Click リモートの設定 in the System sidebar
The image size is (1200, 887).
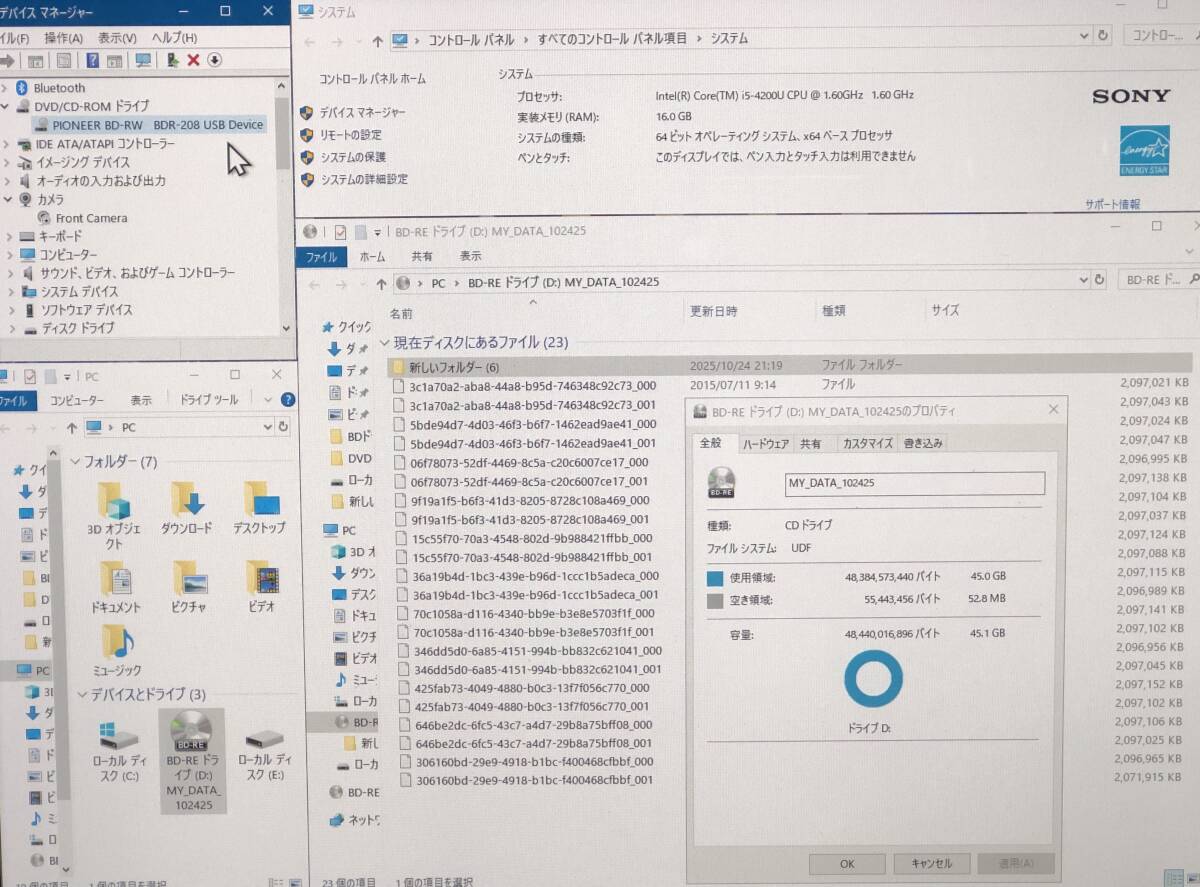pos(352,136)
